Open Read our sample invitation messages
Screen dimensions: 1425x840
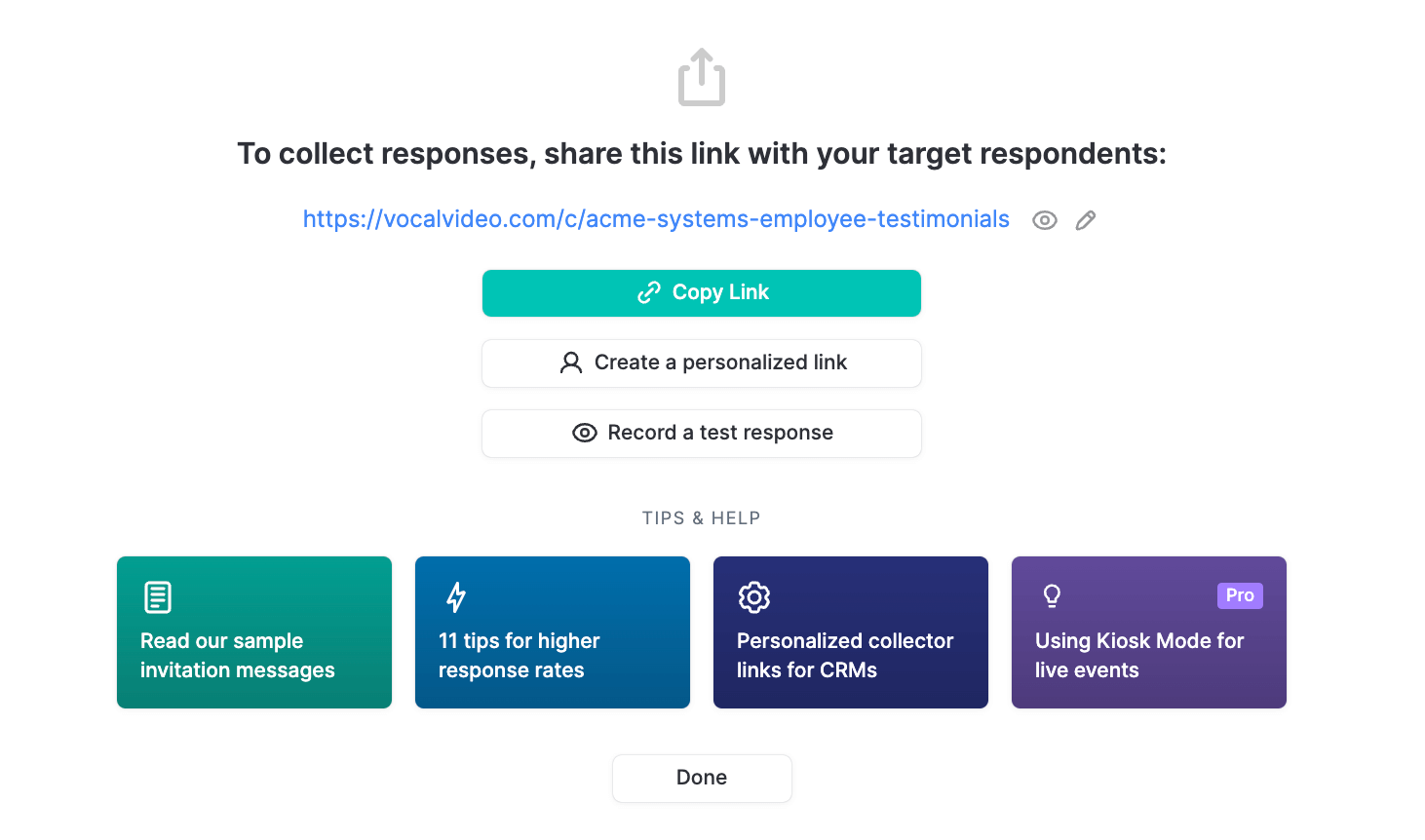(253, 631)
